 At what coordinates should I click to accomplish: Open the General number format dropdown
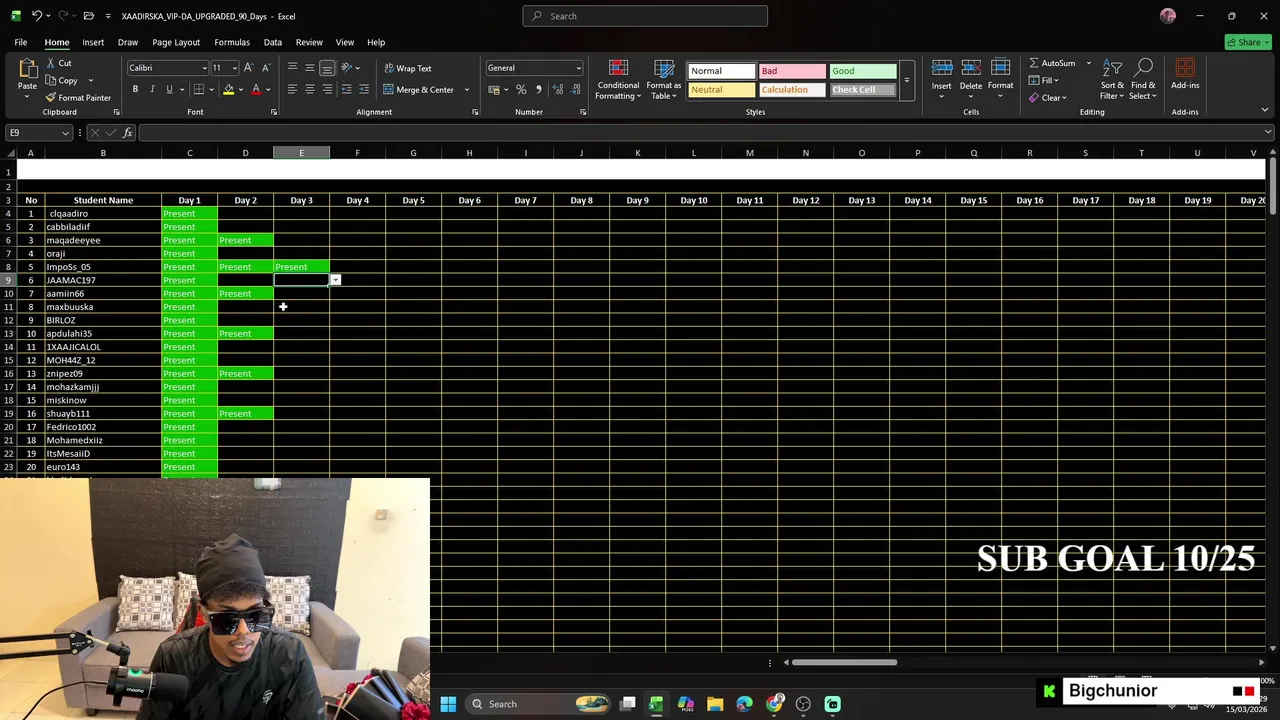coord(578,68)
